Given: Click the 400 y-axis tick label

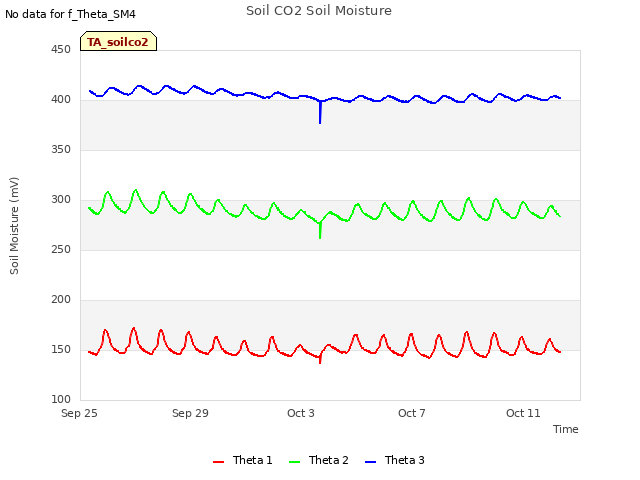Looking at the screenshot, I should (61, 100).
